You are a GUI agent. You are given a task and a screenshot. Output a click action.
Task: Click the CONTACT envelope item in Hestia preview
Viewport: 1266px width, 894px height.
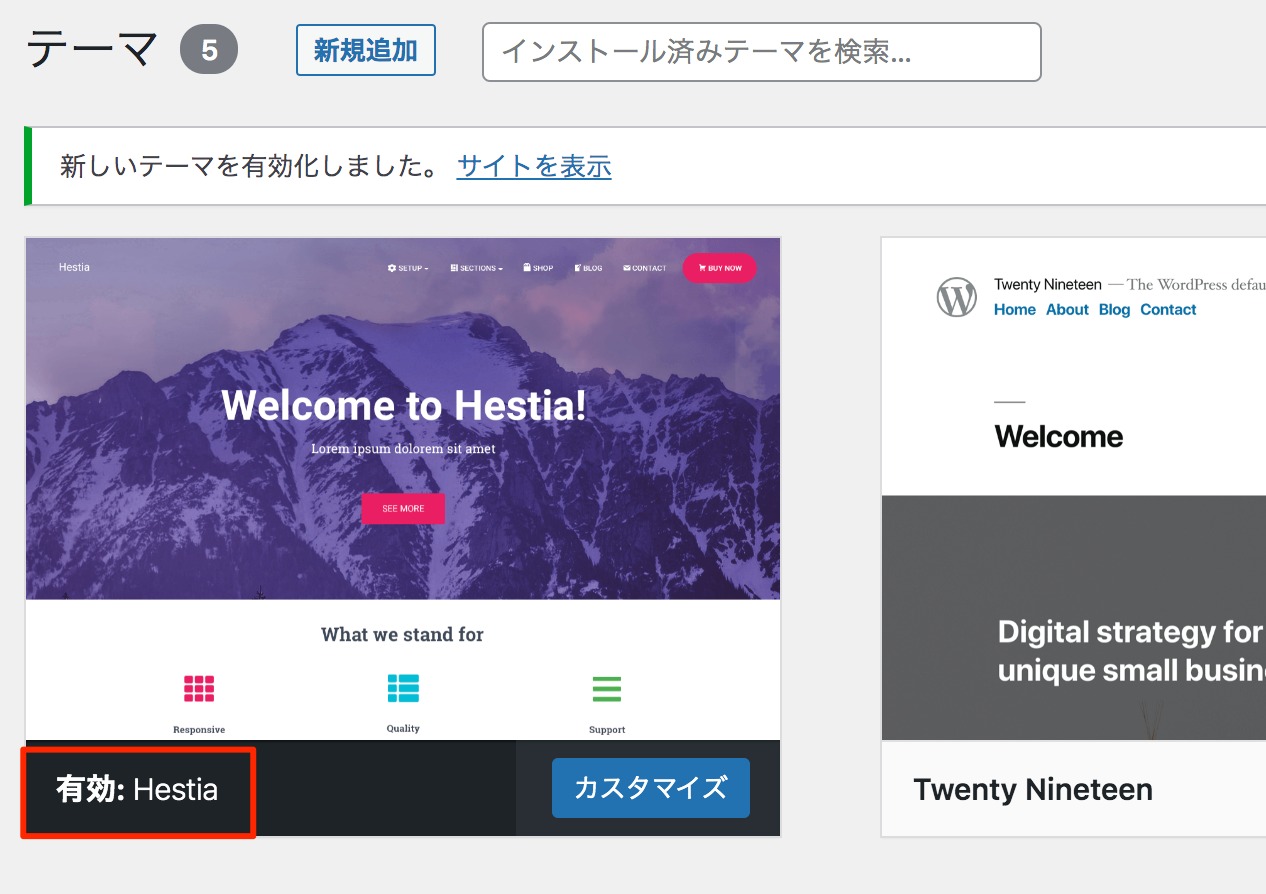(x=644, y=268)
